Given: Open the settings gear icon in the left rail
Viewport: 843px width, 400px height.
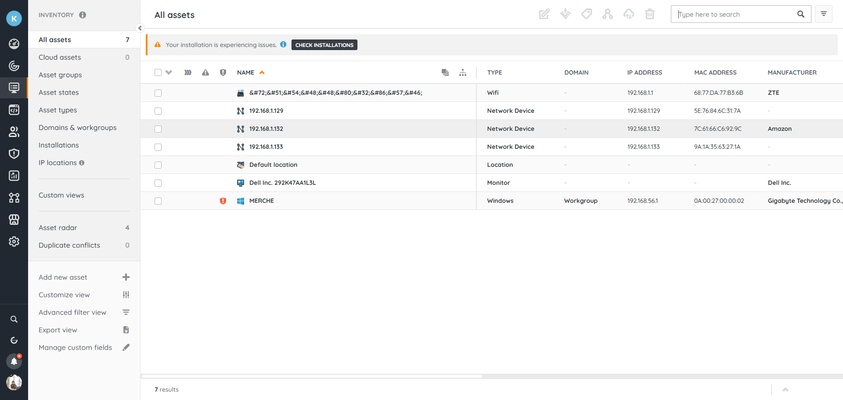Looking at the screenshot, I should (14, 241).
